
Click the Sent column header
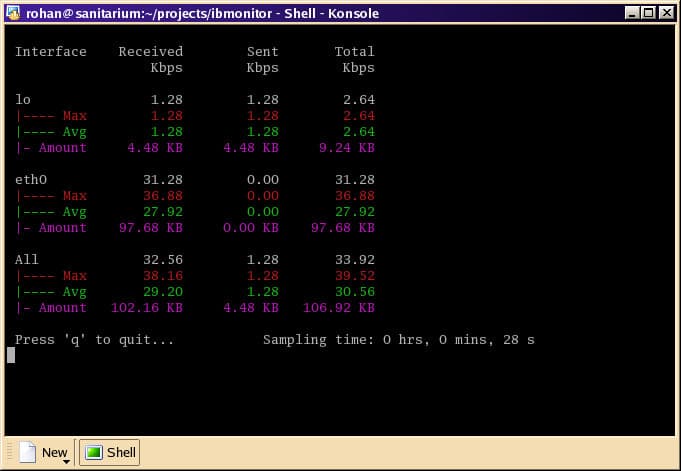coord(263,51)
